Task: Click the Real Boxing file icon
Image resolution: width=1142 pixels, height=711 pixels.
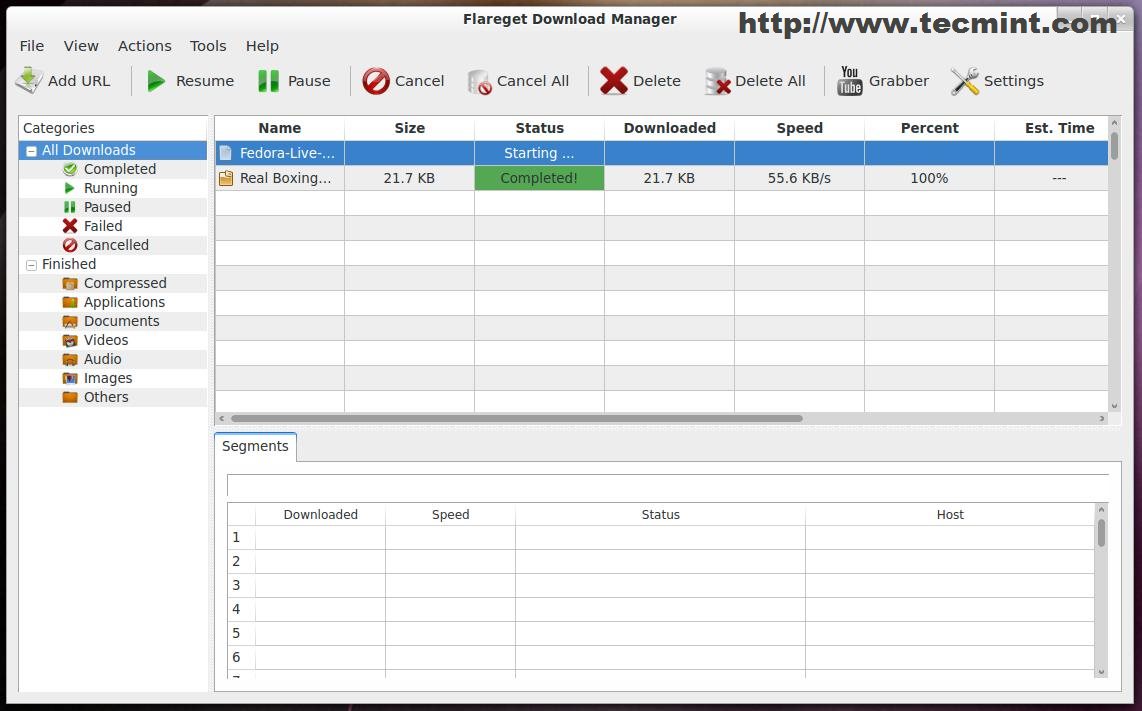Action: (226, 178)
